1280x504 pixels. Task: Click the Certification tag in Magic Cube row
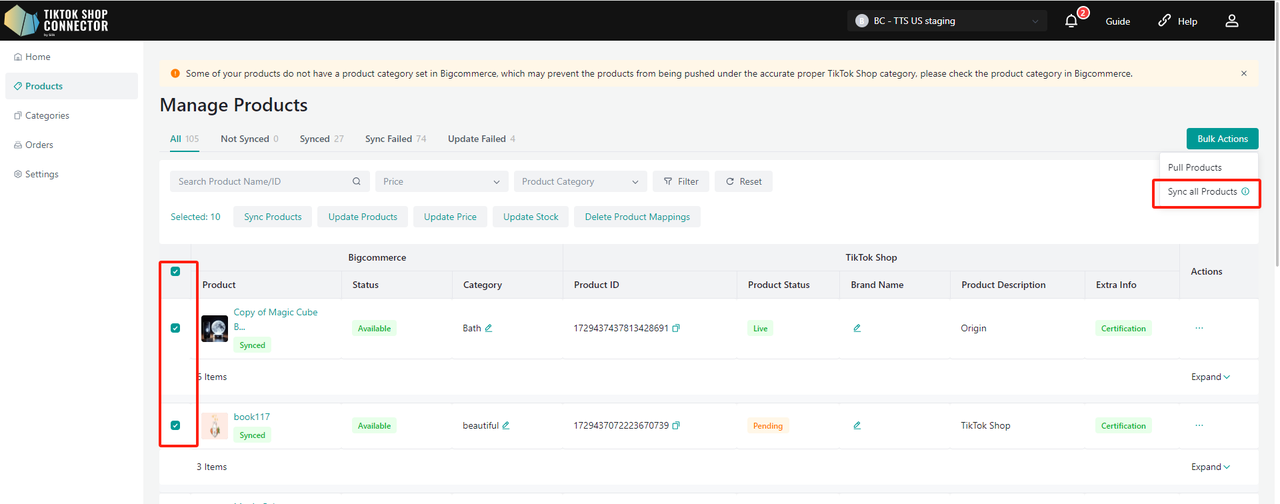click(x=1123, y=328)
